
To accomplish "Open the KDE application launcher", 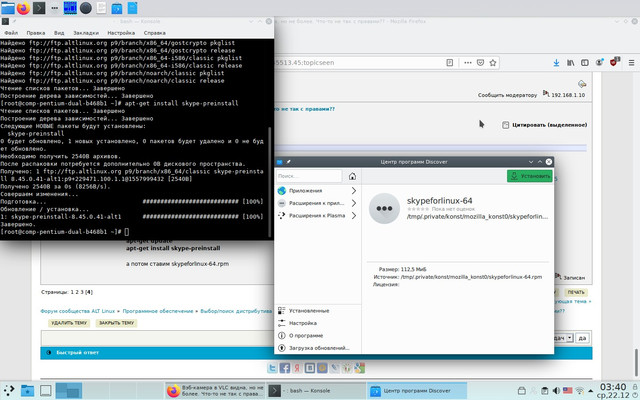I will click(9, 390).
